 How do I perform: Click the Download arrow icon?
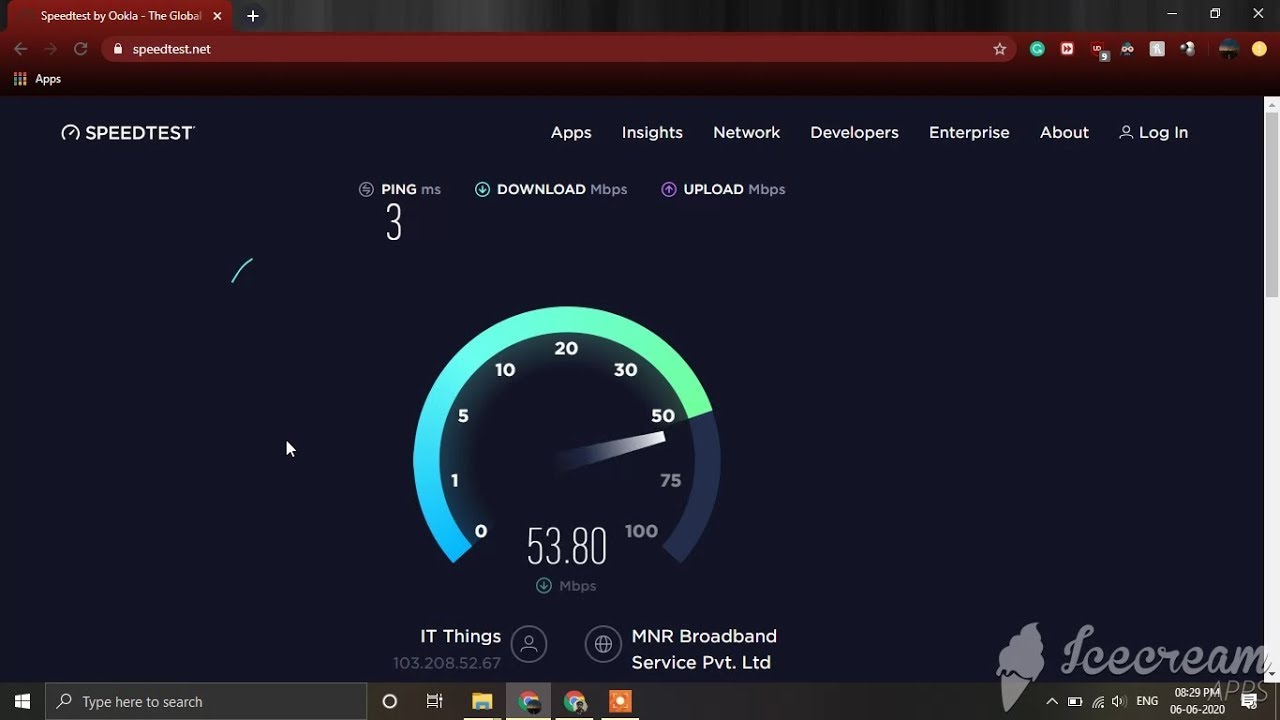click(482, 189)
